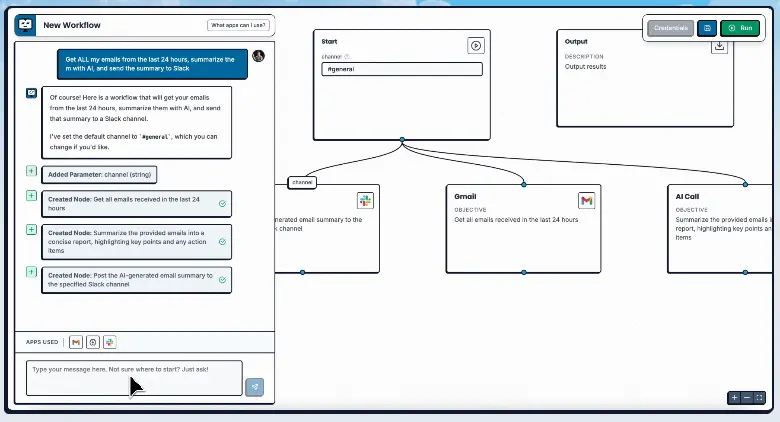780x422 pixels.
Task: Focus the chat message input box
Action: [134, 378]
